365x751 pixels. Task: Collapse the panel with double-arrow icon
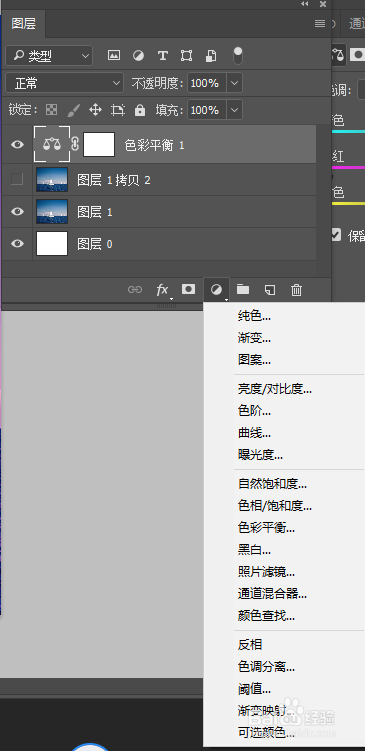[x=305, y=4]
